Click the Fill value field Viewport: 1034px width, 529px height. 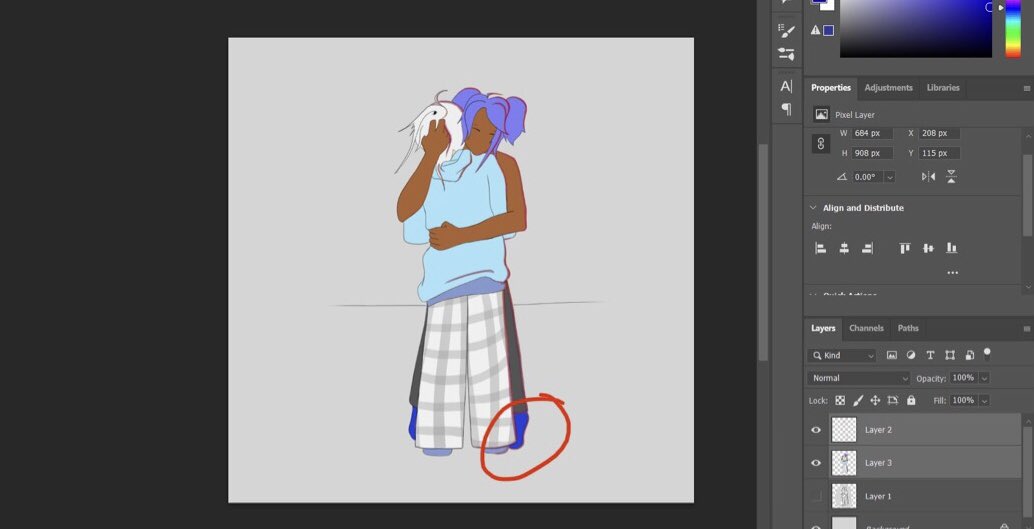point(963,400)
